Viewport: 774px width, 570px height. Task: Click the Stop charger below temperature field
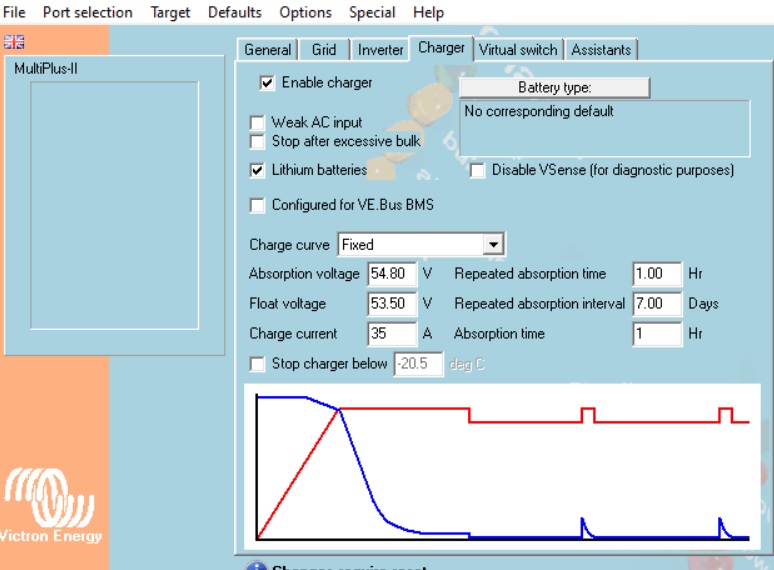point(418,364)
